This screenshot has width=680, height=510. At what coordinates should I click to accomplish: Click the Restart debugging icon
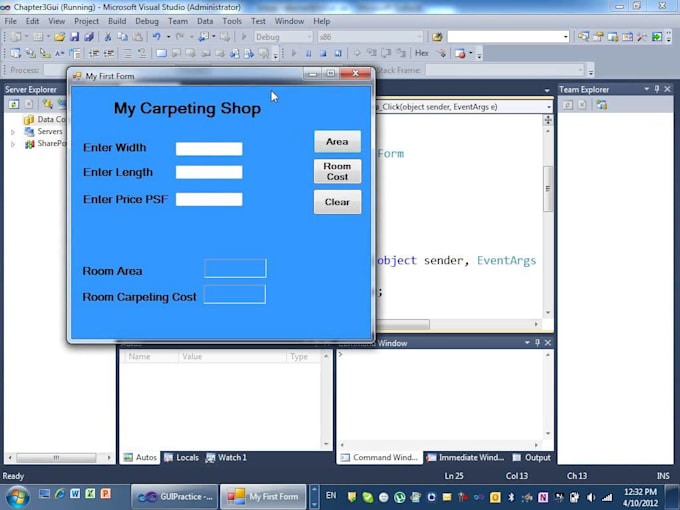coord(338,53)
